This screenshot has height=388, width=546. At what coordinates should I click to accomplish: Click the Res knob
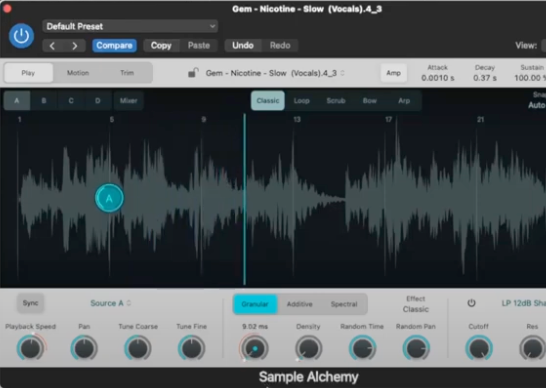coord(532,348)
